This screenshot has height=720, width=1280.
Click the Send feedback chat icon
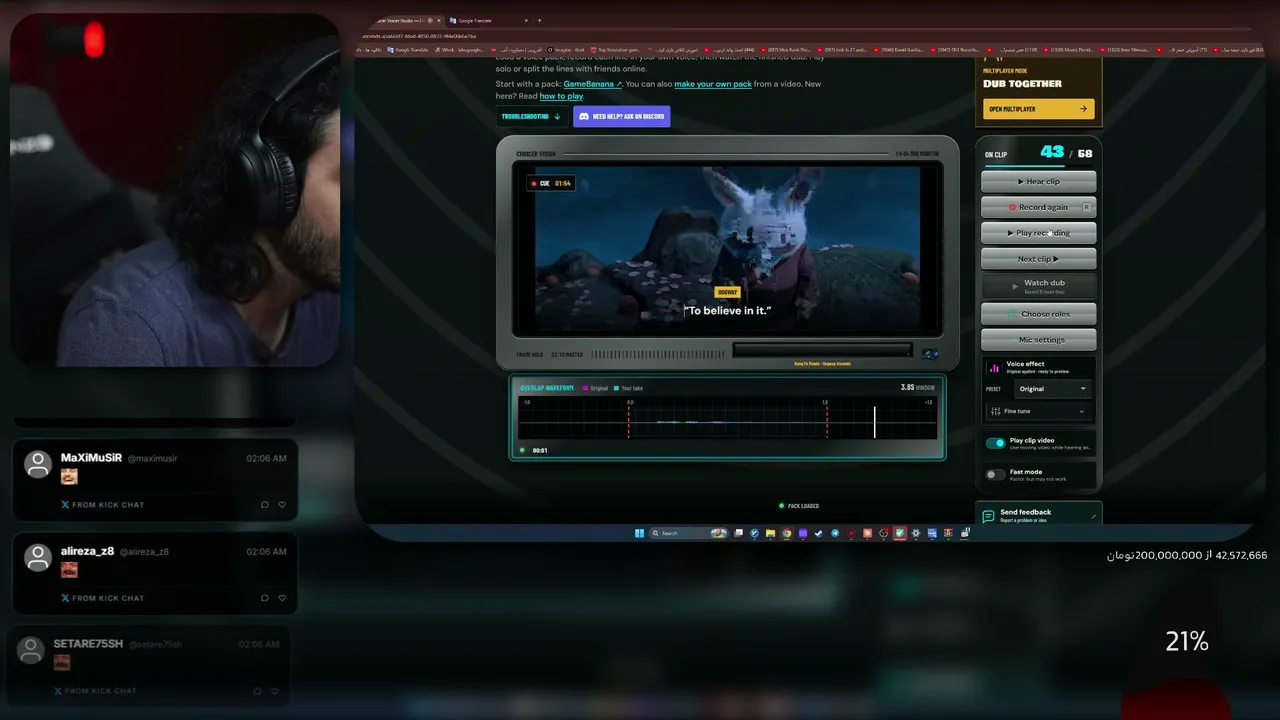point(988,516)
